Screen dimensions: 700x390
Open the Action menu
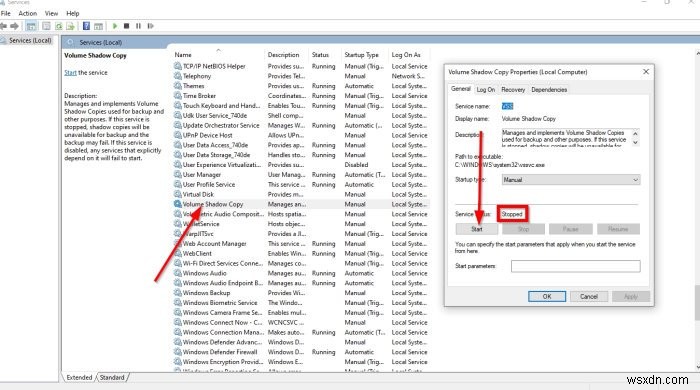(27, 13)
